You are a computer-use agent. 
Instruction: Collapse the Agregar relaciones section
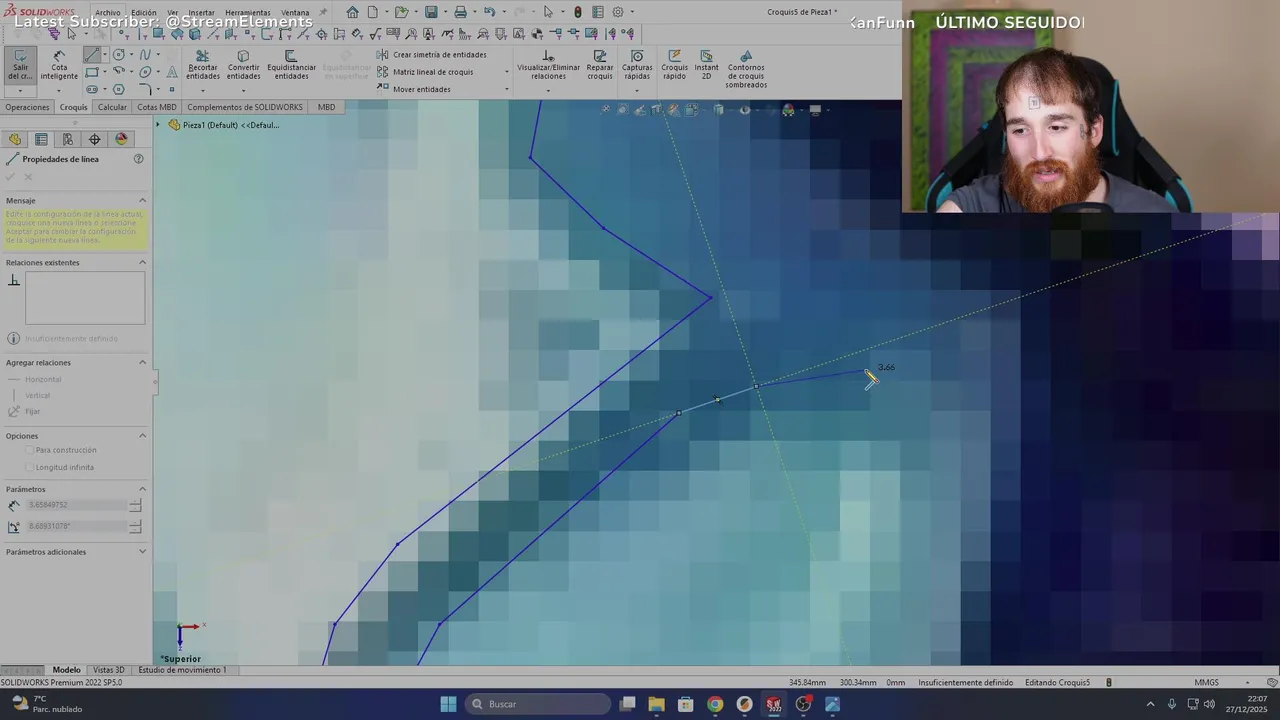coord(142,362)
